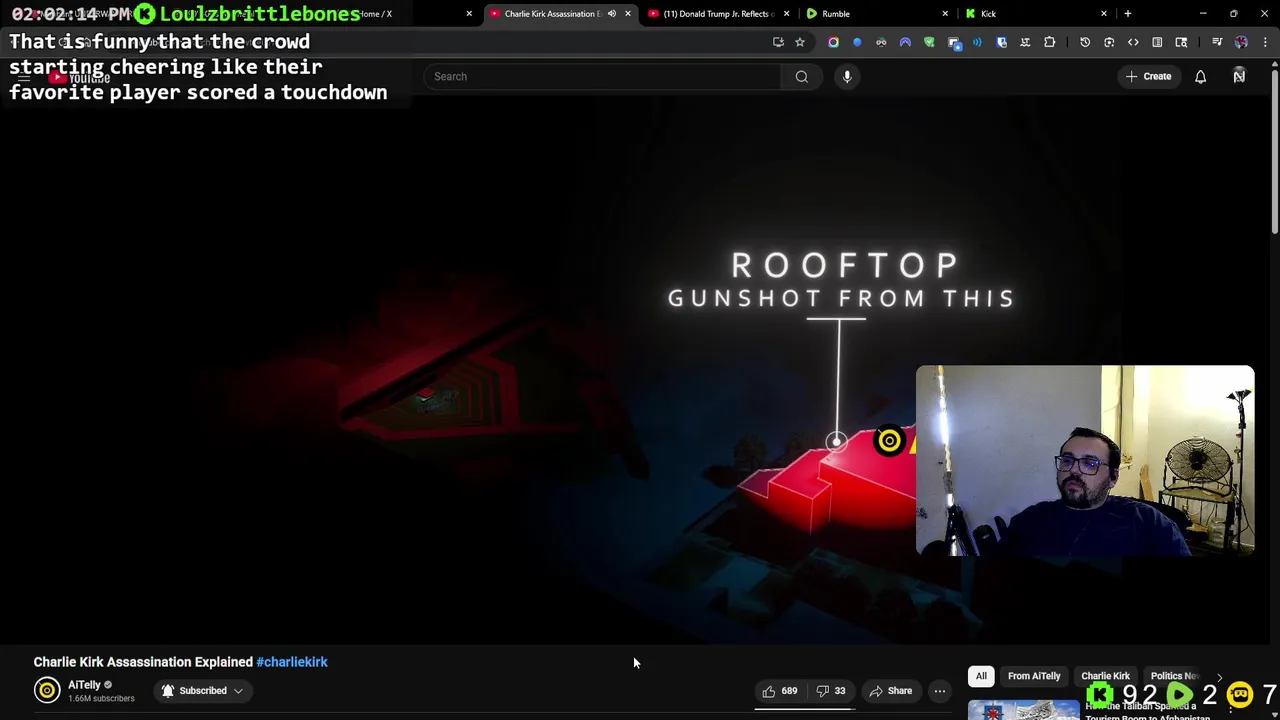Click the sound-wave extension icon
The width and height of the screenshot is (1280, 720).
tap(977, 42)
